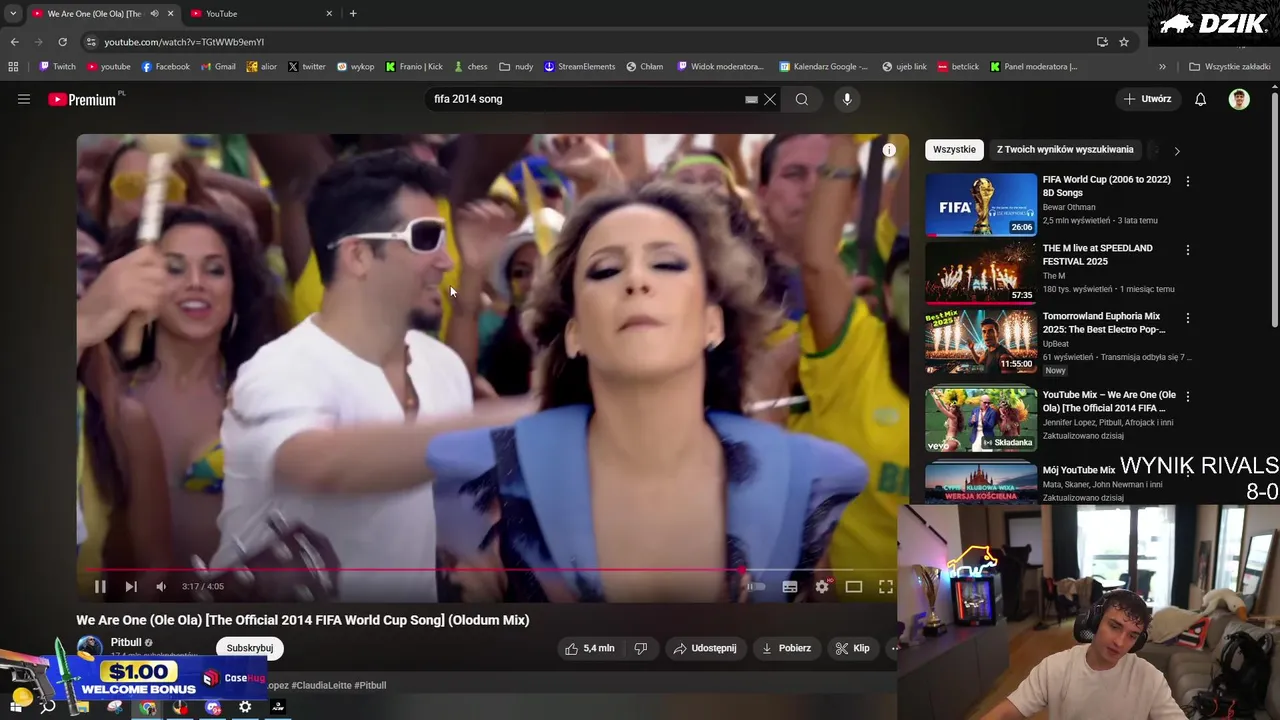Select 'Z Twoich wyników wyszukiwania' chip
This screenshot has height=720, width=1280.
(1065, 150)
